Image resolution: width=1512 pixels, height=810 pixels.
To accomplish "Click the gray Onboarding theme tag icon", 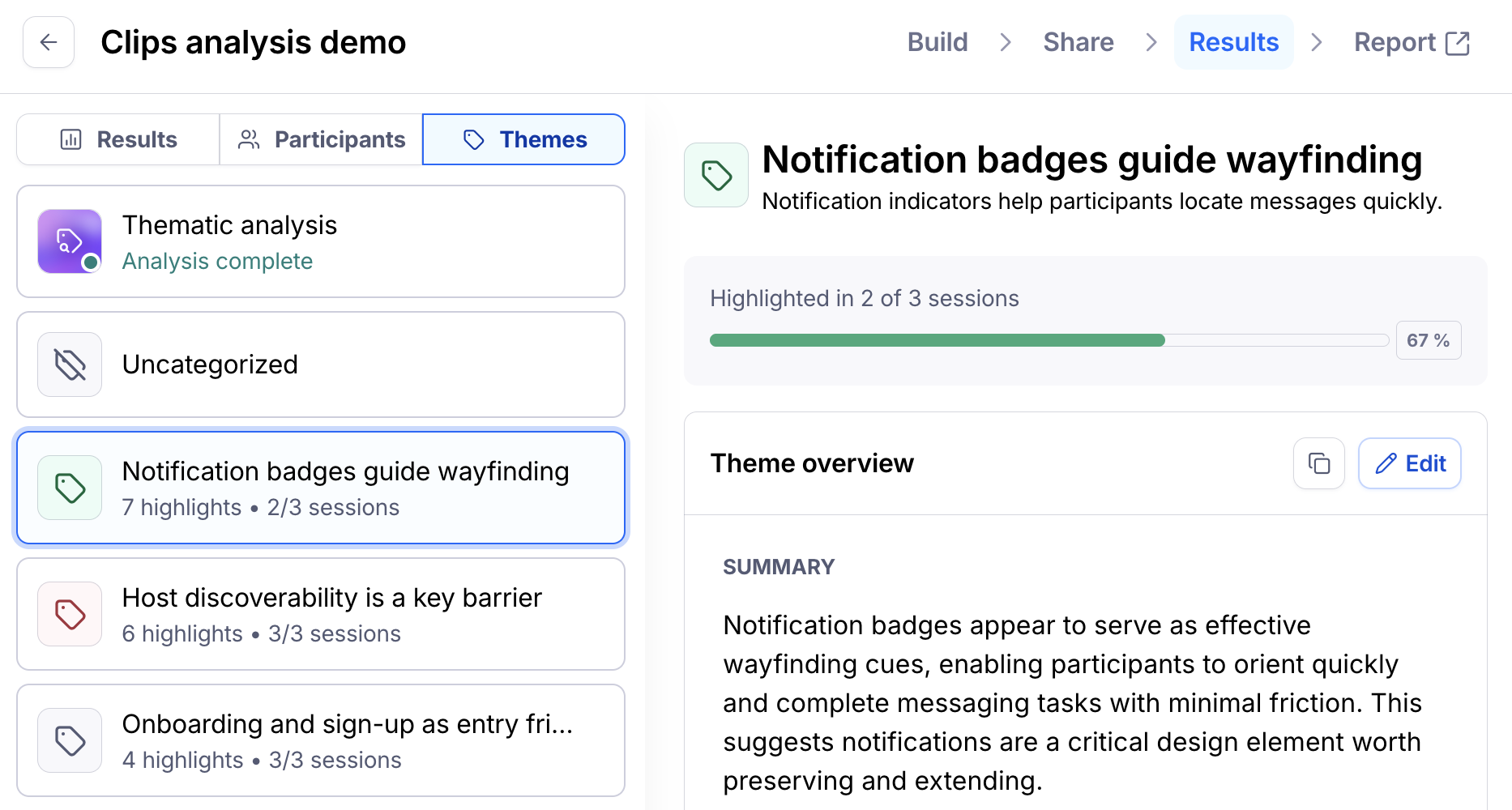I will coord(70,740).
